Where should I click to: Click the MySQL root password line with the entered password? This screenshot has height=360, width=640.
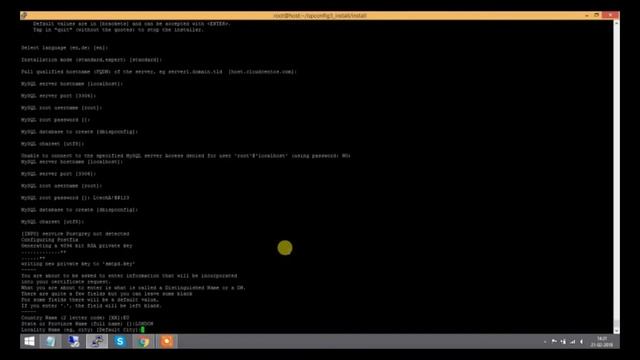coord(75,198)
